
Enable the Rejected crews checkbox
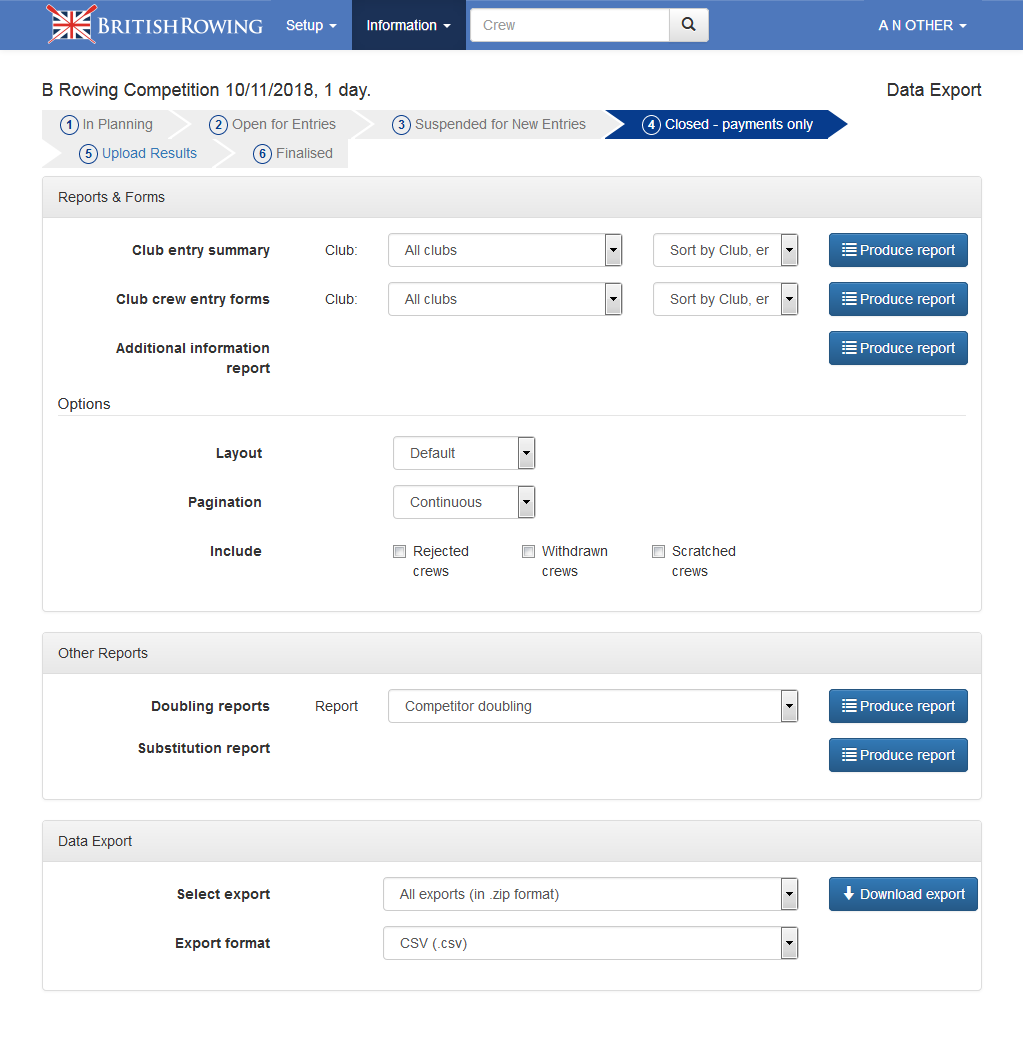click(400, 552)
